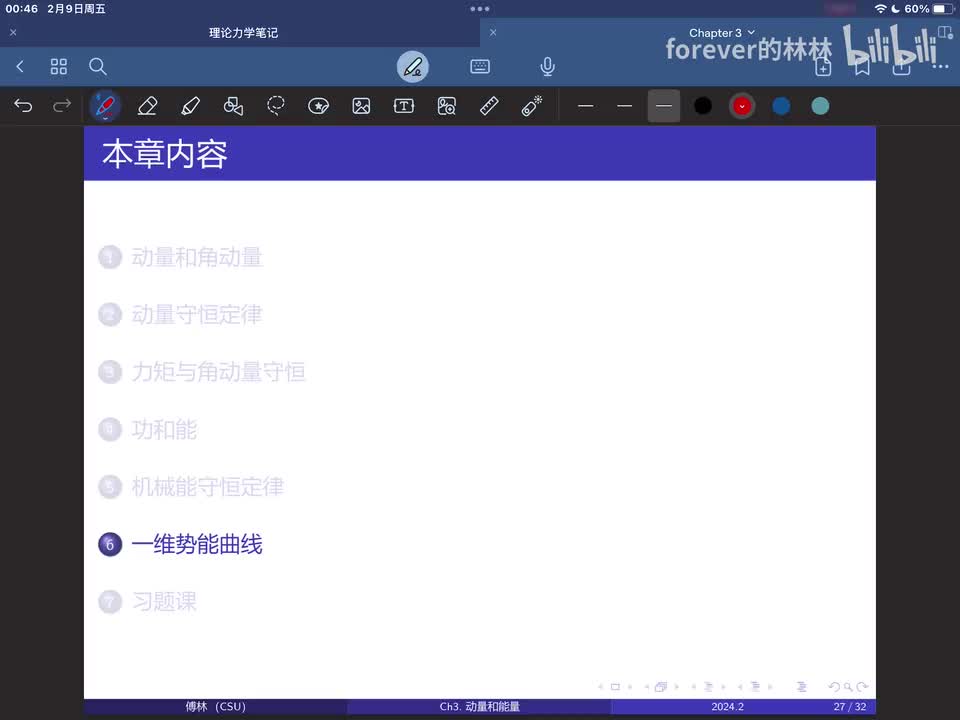The image size is (960, 720).
Task: Click the 2024.2 date in footer
Action: pos(727,707)
